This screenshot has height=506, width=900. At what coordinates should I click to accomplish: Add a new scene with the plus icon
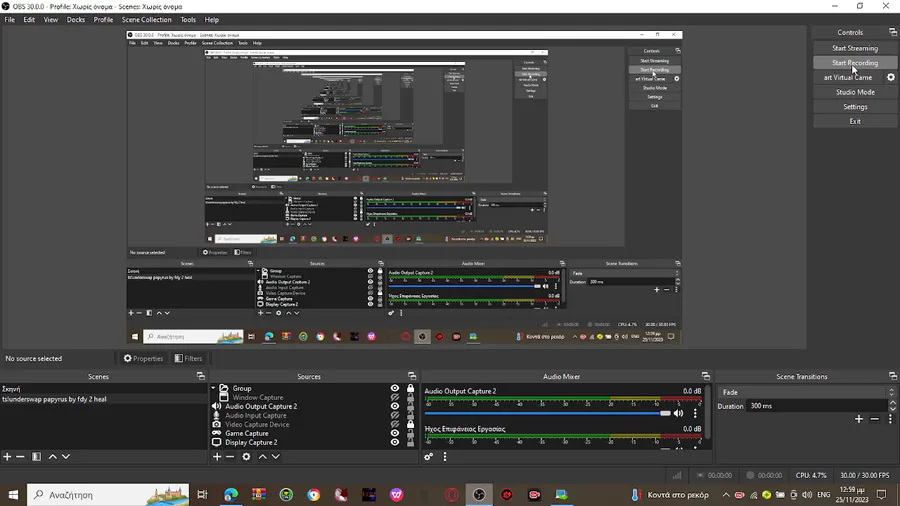click(7, 457)
